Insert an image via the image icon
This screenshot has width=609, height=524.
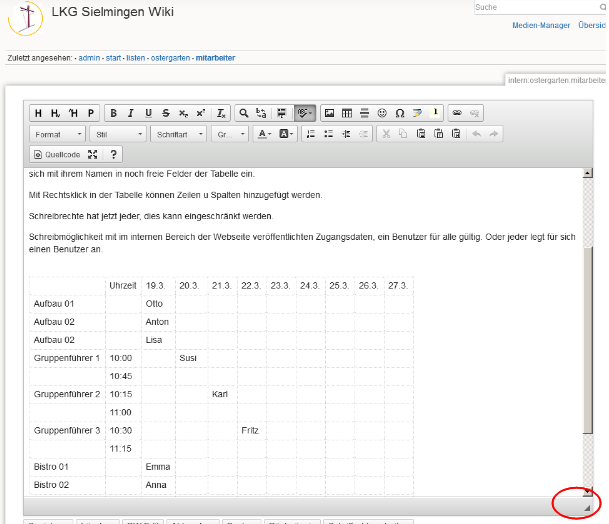pos(329,113)
